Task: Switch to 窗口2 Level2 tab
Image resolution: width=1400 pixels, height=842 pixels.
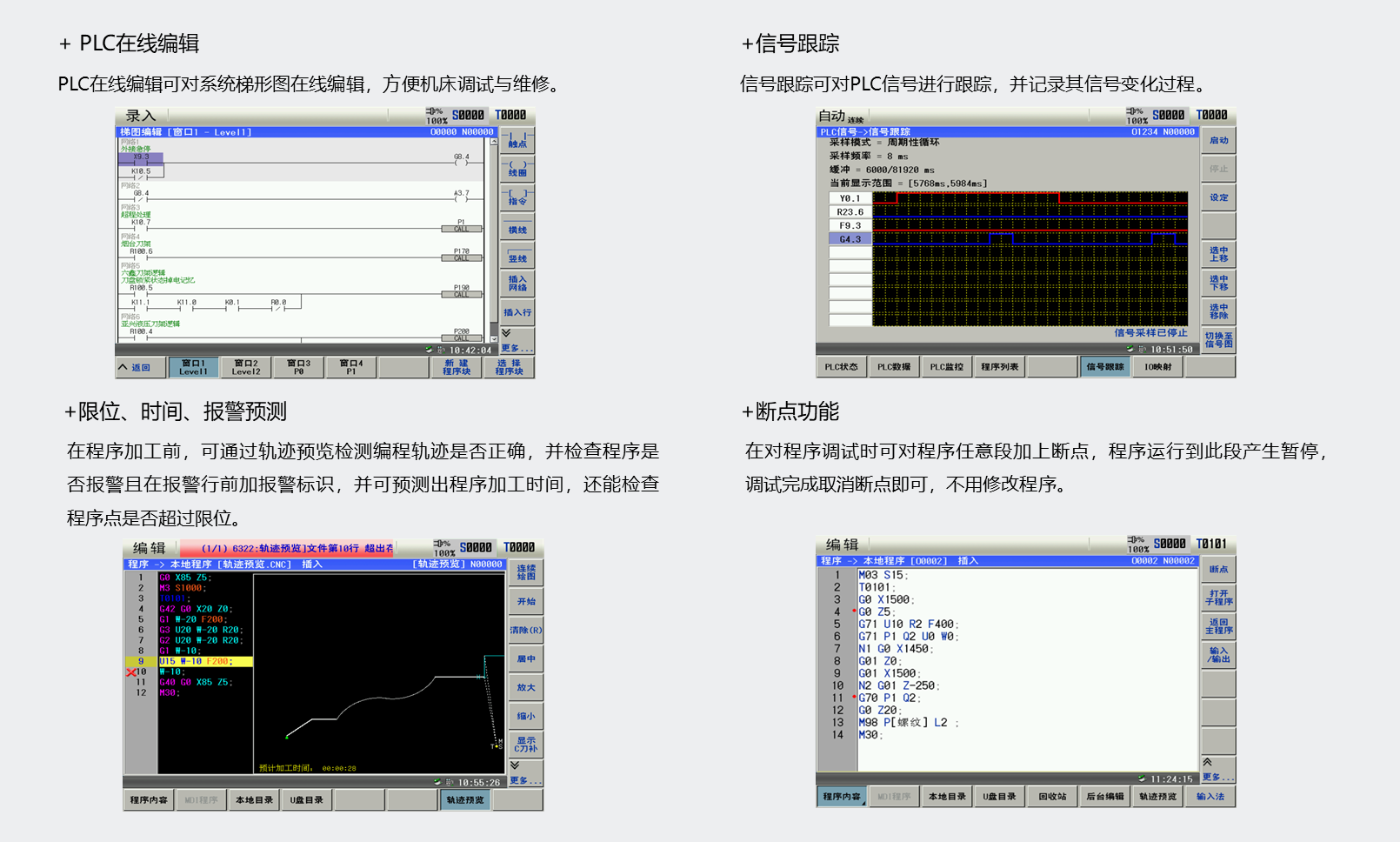Action: 245,368
